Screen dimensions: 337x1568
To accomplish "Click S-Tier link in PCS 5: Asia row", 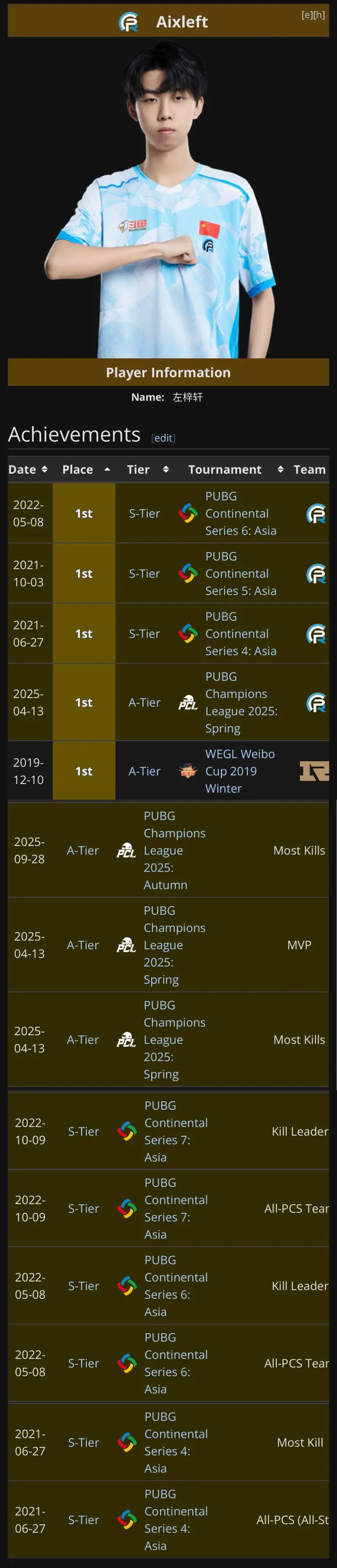I will click(144, 573).
